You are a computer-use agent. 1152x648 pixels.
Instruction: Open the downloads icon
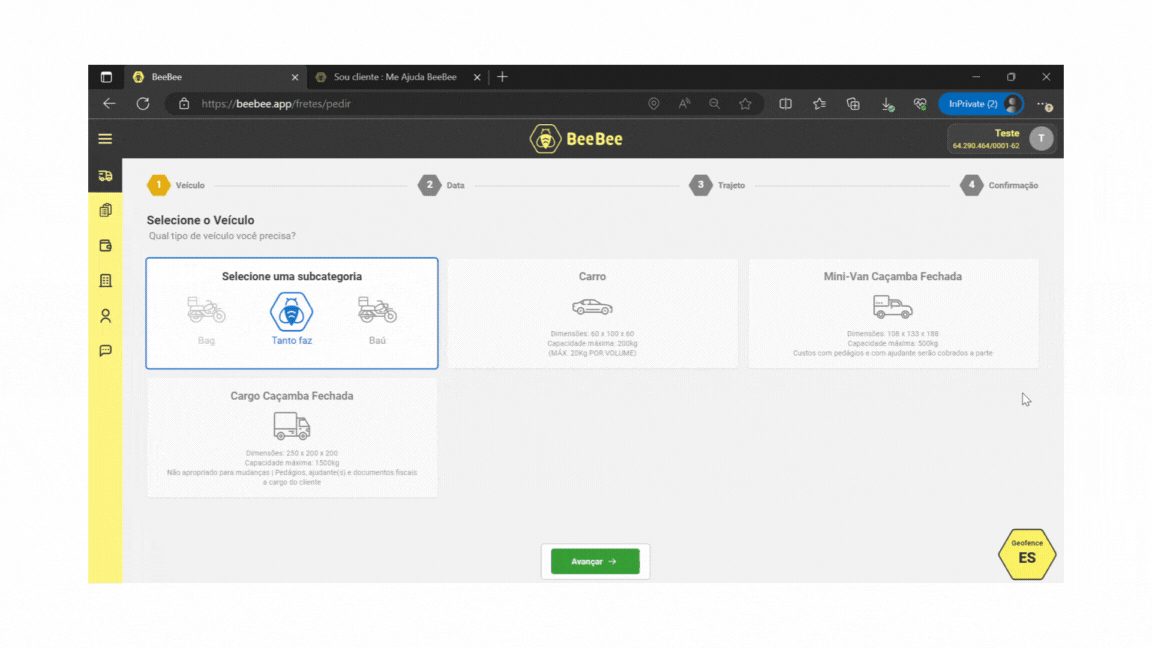[888, 104]
